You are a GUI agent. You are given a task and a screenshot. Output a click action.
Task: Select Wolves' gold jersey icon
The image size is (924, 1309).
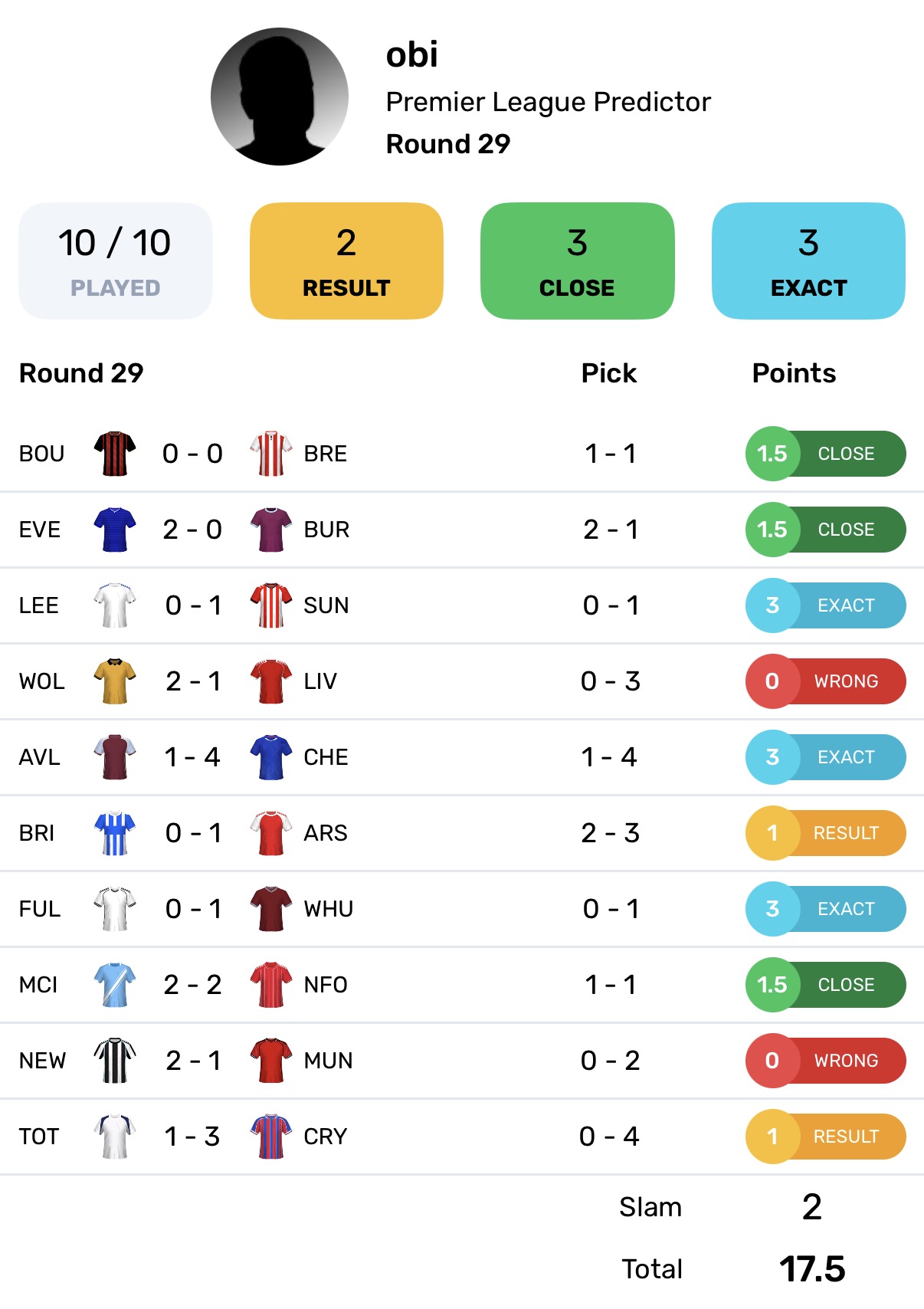pyautogui.click(x=115, y=681)
